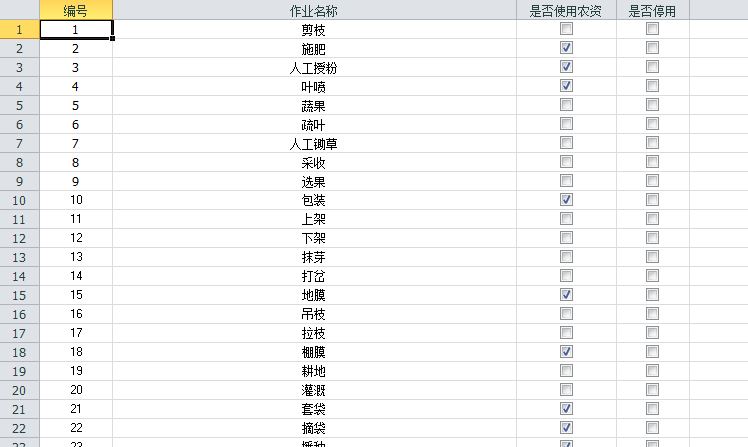
Task: Check 是否使用农资 for 选果 row
Action: click(566, 181)
